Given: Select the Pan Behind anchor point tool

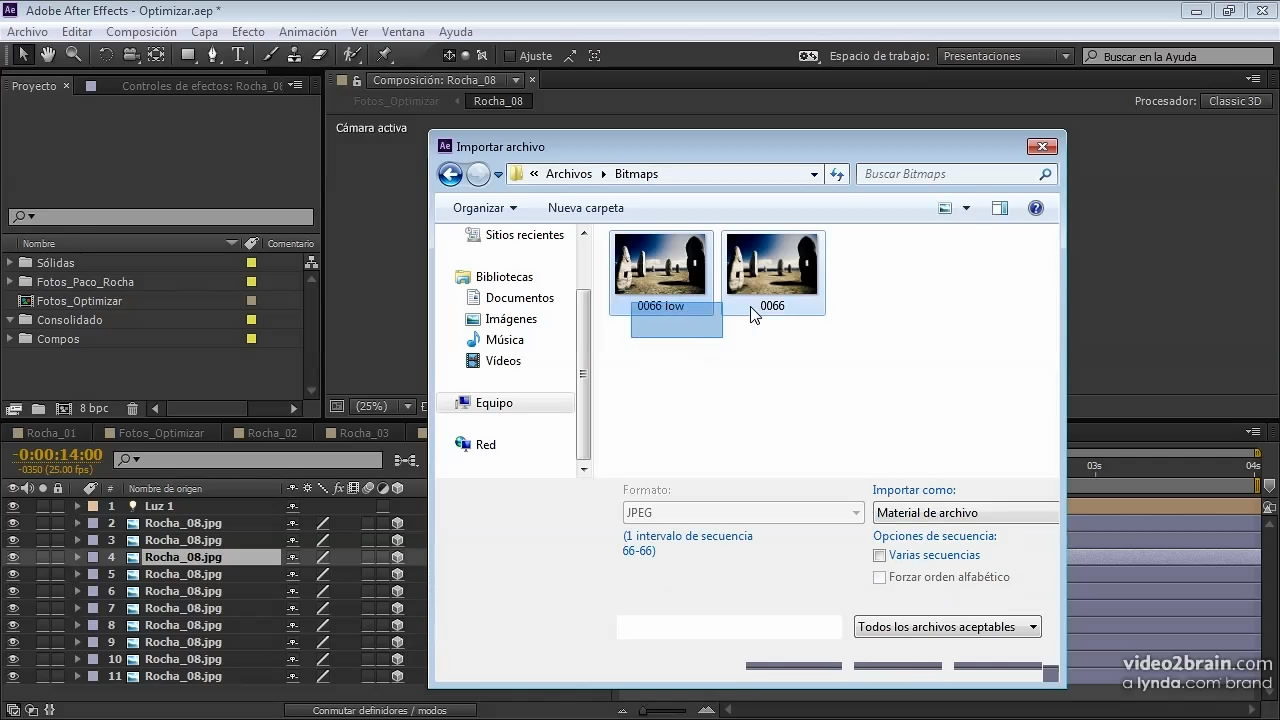Looking at the screenshot, I should (156, 55).
